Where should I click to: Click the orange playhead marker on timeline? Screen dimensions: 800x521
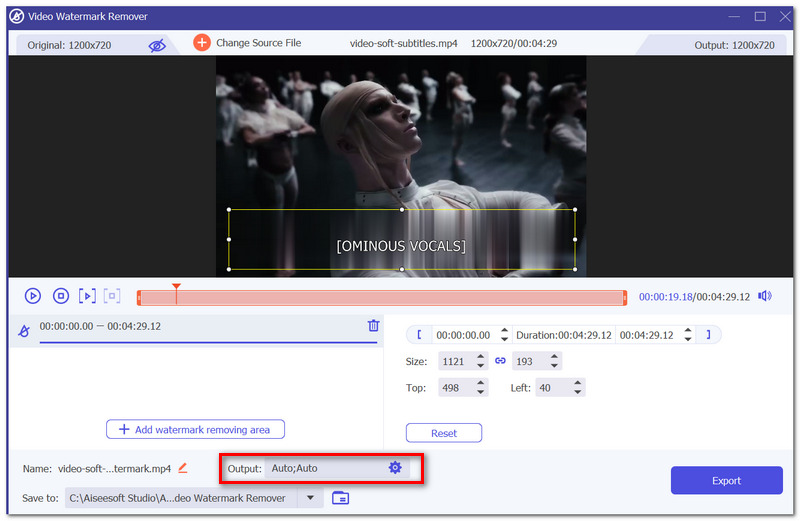coord(176,287)
